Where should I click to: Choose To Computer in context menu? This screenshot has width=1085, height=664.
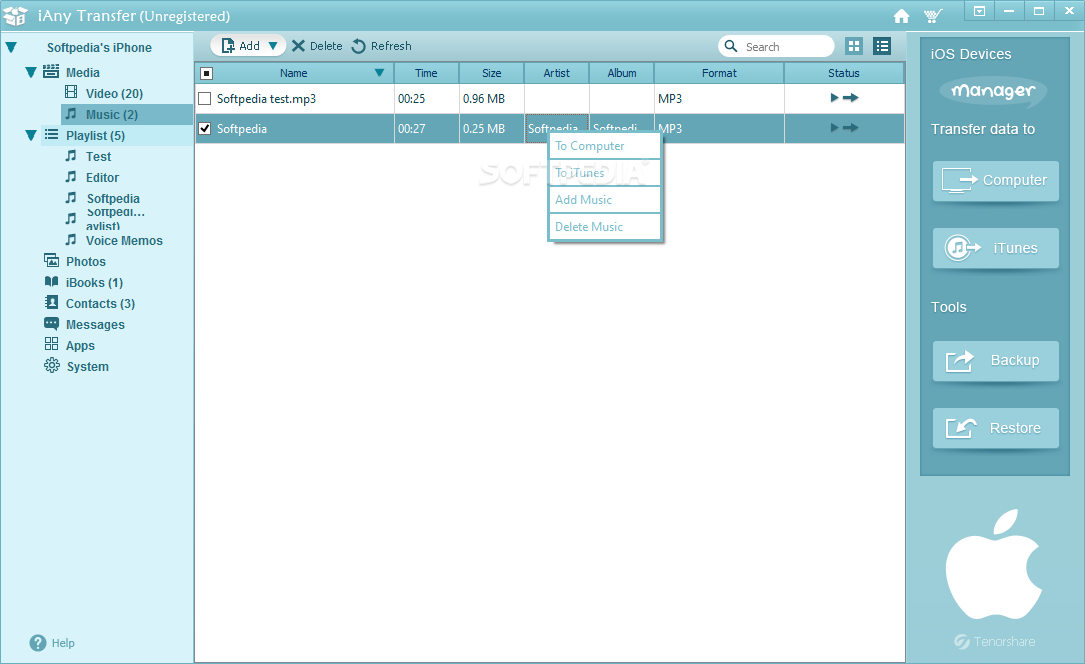pos(604,146)
